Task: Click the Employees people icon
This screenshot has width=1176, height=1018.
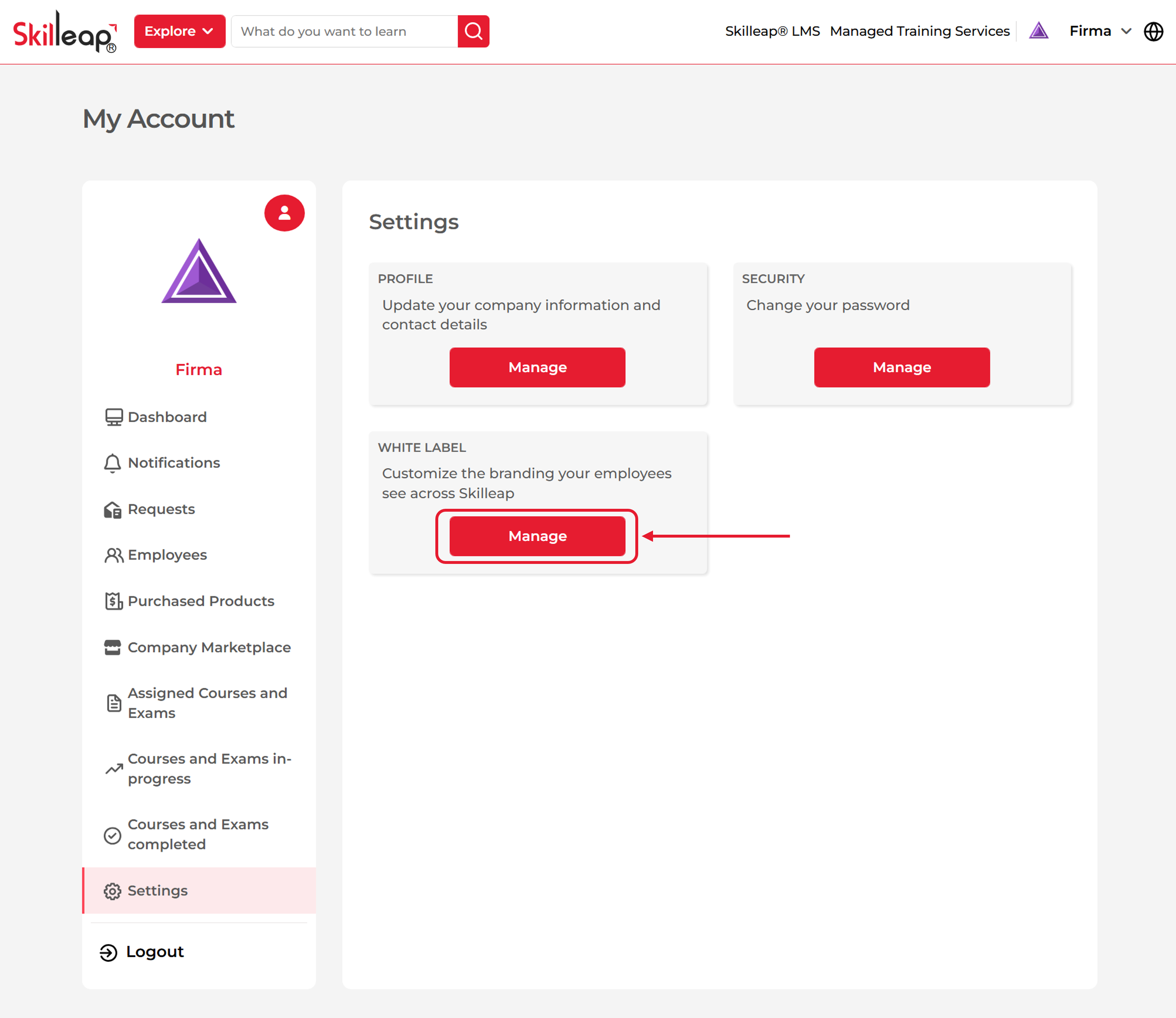Action: [114, 555]
